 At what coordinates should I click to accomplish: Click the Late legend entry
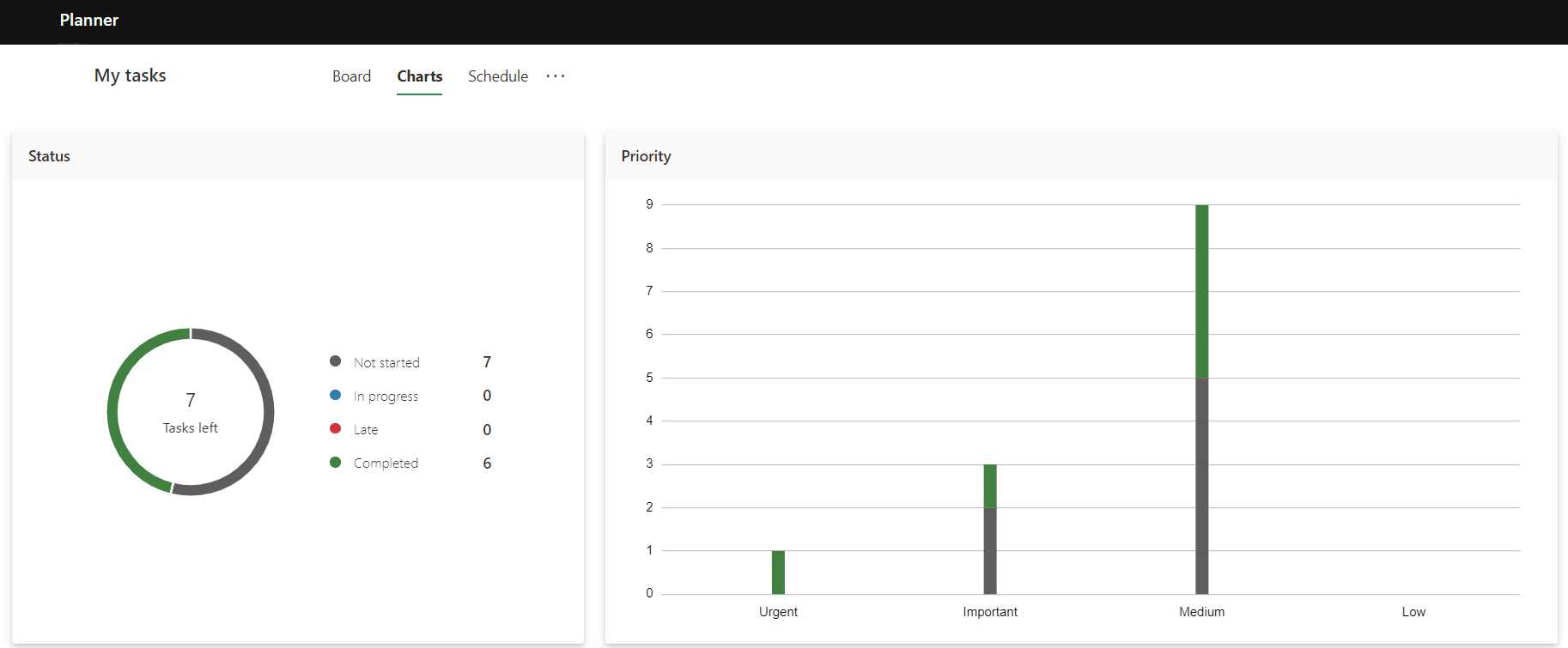366,429
